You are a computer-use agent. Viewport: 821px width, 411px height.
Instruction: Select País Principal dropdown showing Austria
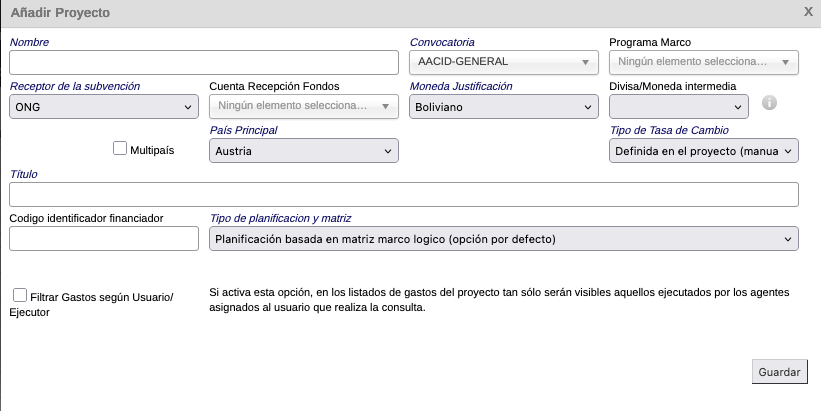click(x=304, y=151)
